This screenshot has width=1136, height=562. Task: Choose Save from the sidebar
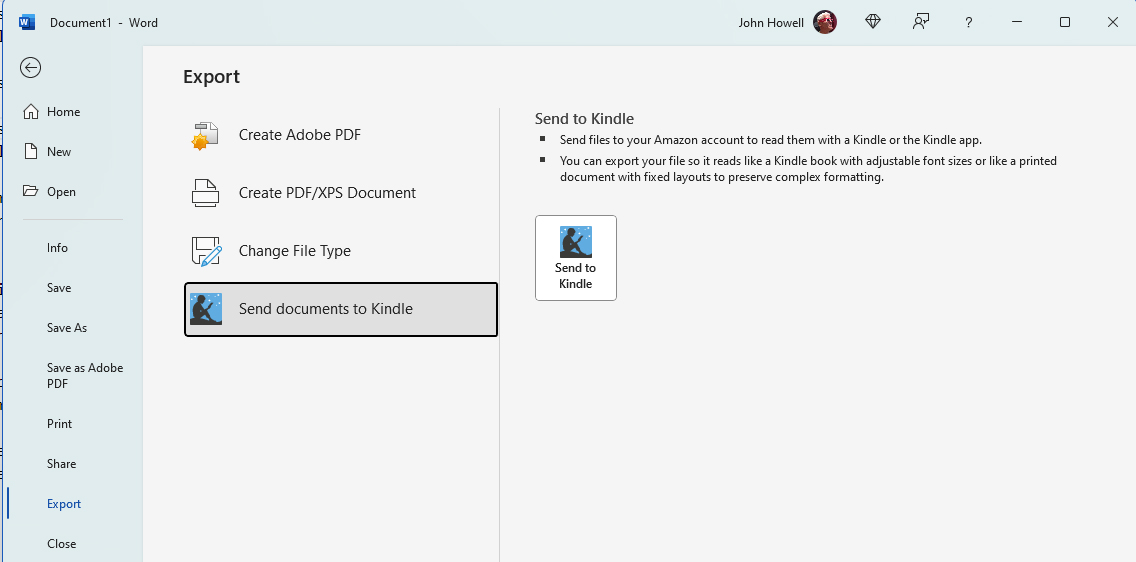click(x=59, y=288)
